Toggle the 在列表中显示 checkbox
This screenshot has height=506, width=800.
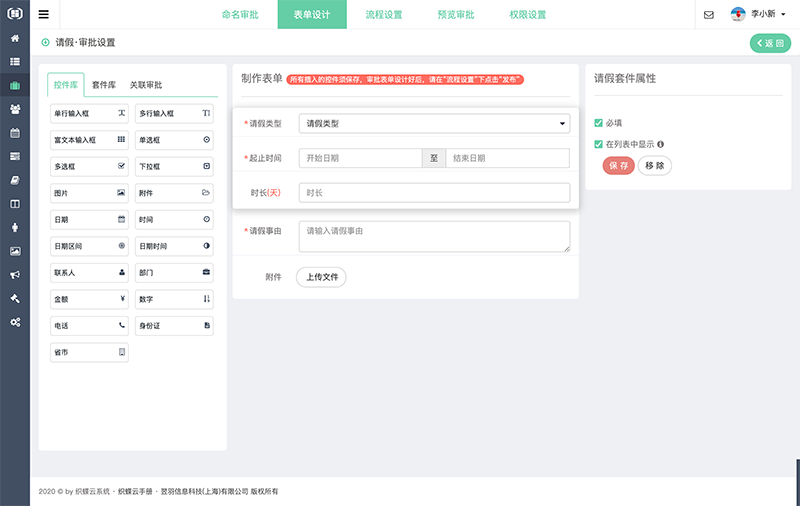598,144
